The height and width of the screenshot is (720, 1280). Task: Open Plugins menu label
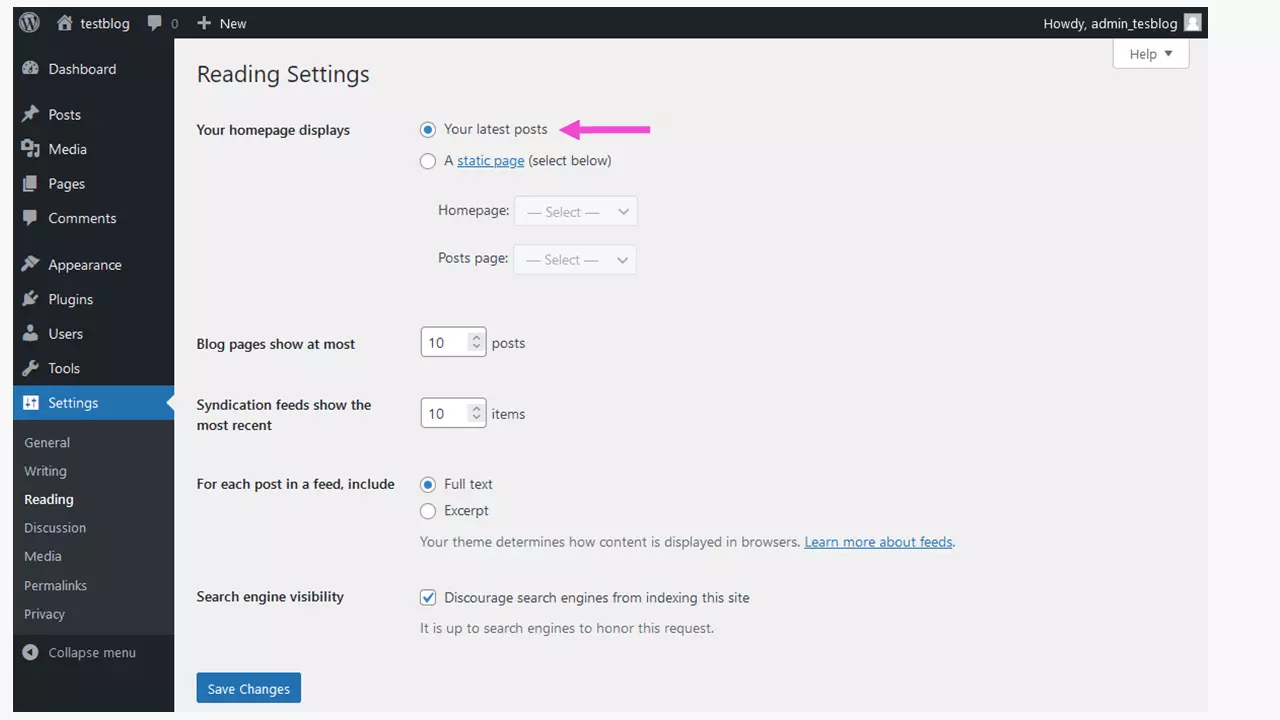pos(70,299)
